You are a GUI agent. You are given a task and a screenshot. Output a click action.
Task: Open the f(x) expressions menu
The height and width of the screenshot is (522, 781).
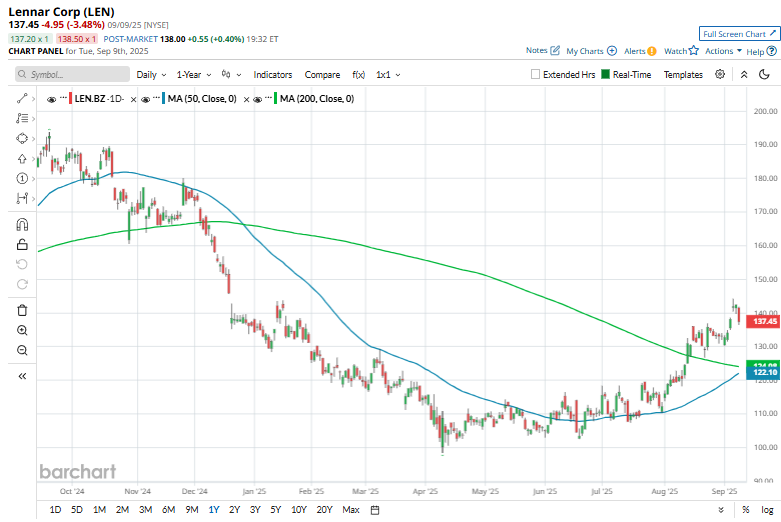(x=359, y=75)
